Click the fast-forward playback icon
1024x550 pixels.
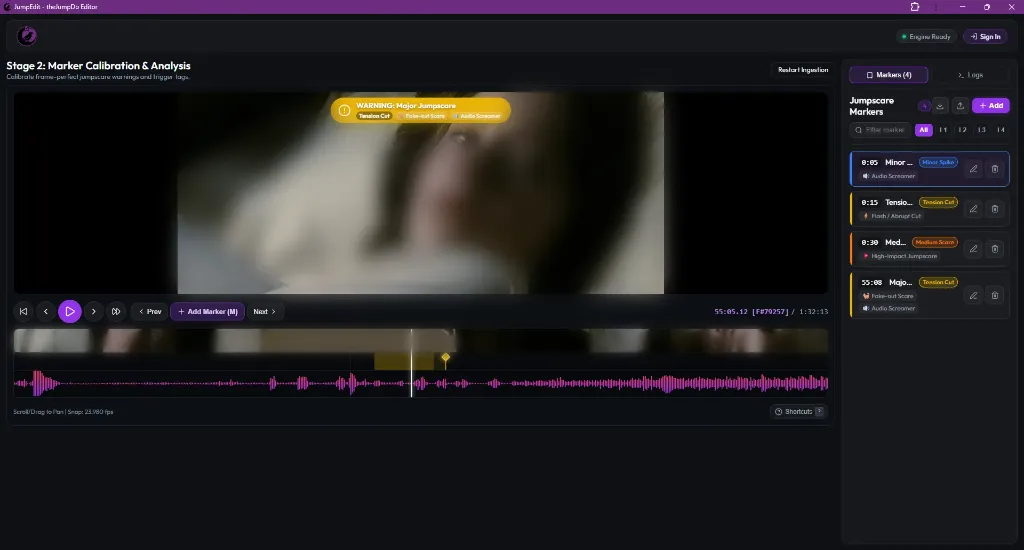pos(116,312)
